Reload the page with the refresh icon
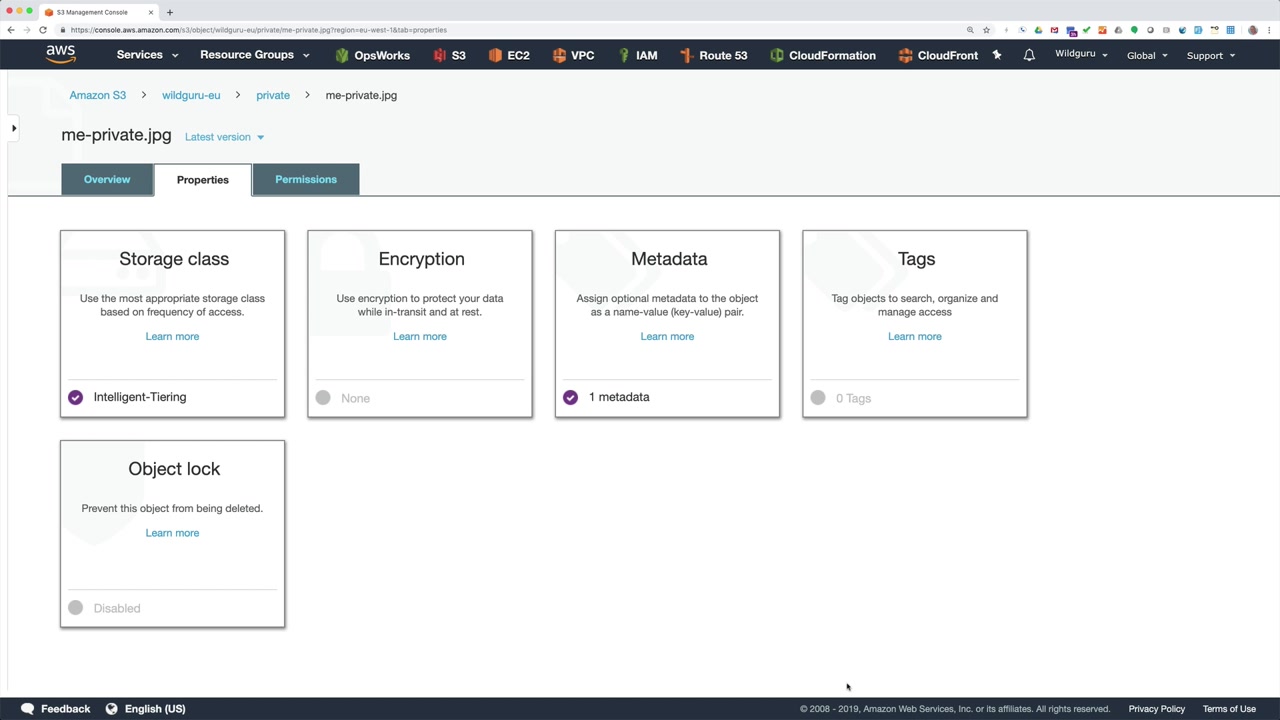Image resolution: width=1280 pixels, height=720 pixels. pyautogui.click(x=43, y=30)
